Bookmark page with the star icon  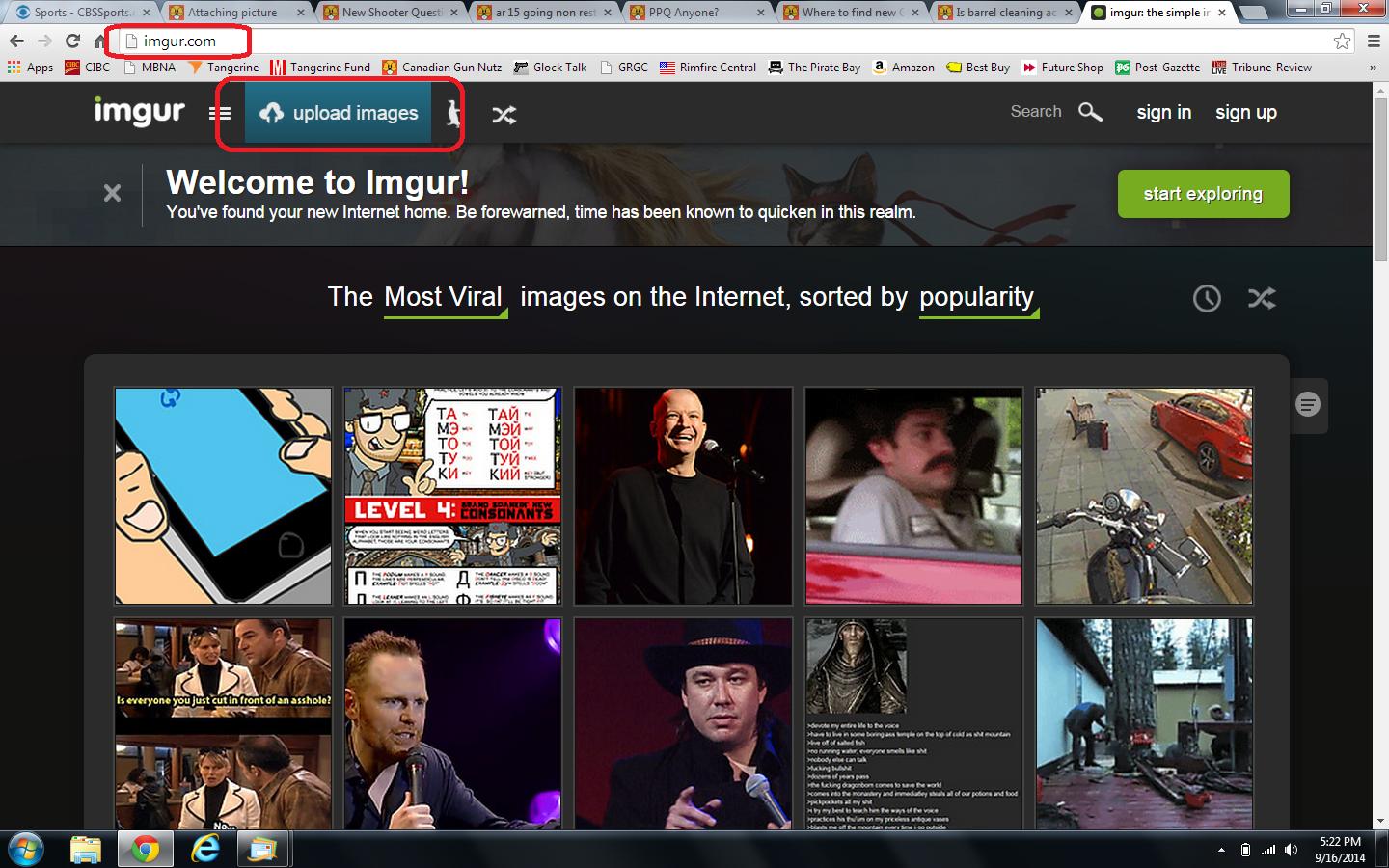[x=1342, y=41]
